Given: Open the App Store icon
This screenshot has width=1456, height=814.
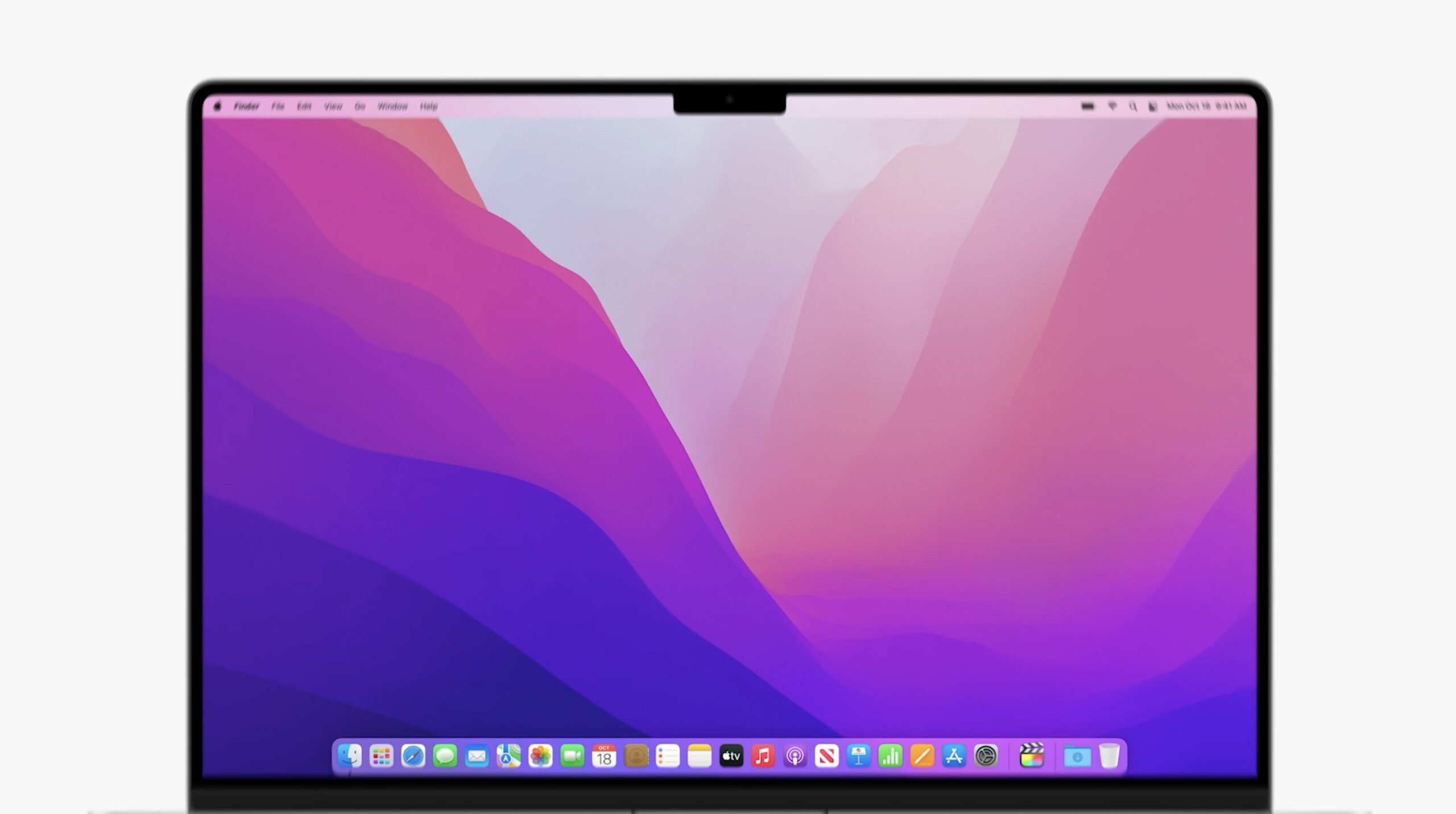Looking at the screenshot, I should coord(954,756).
